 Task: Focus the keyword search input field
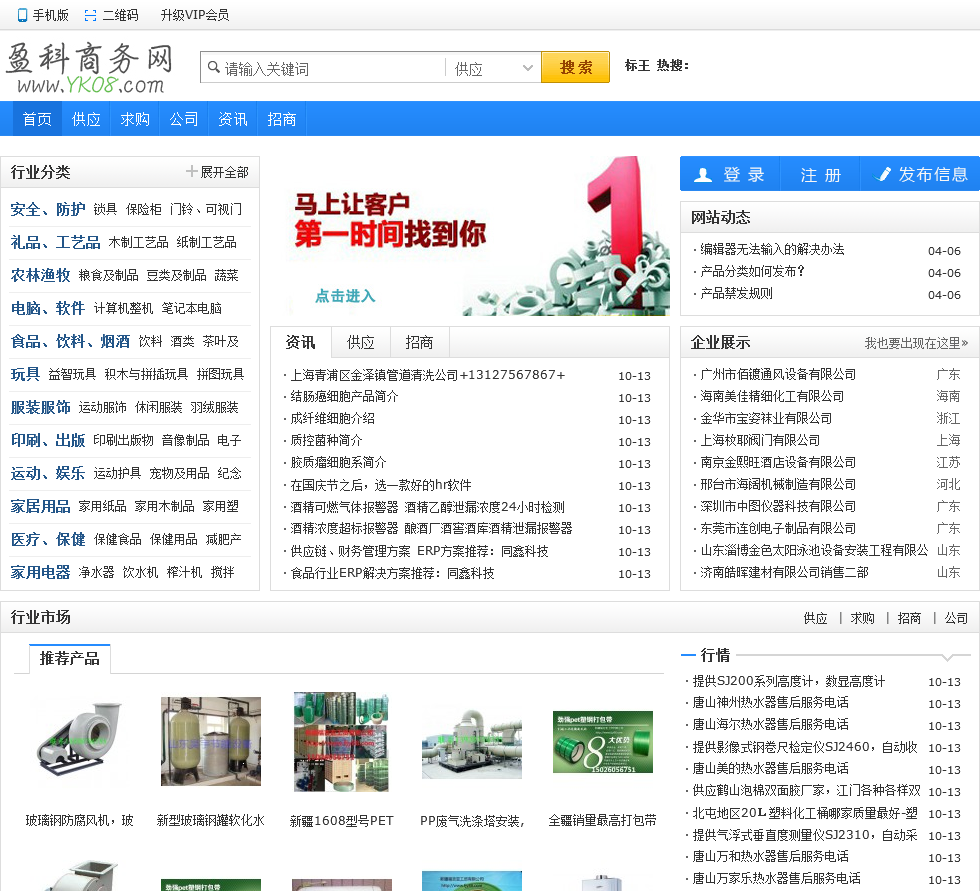[x=330, y=68]
